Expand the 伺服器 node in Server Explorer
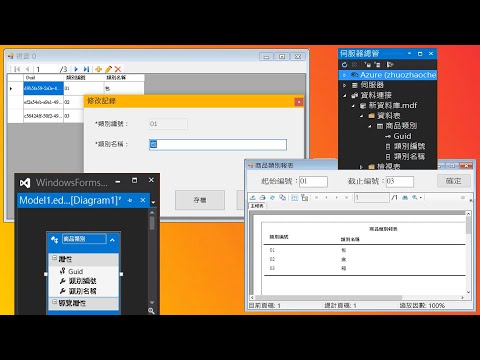 pos(344,85)
